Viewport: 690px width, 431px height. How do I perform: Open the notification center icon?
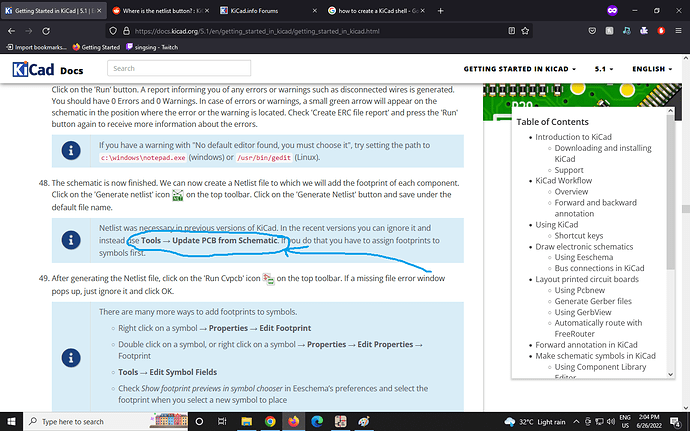click(675, 421)
